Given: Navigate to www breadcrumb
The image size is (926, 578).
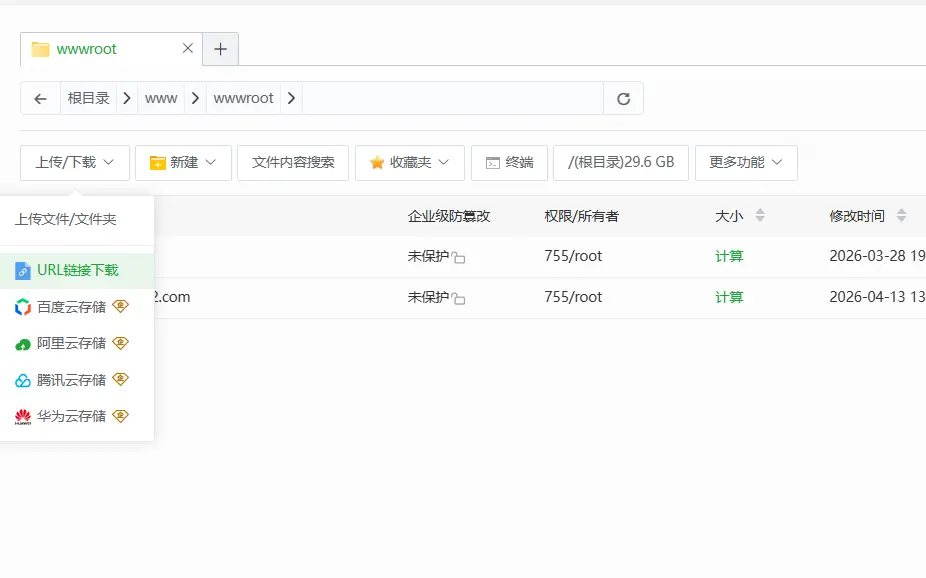Looking at the screenshot, I should pos(161,98).
